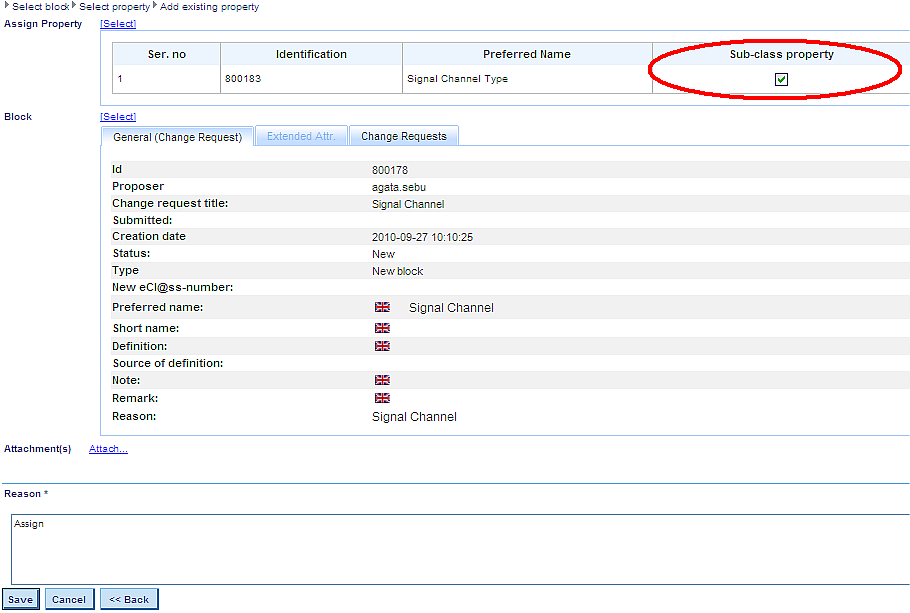Screen dimensions: 910x613
Task: Switch to General (Change Request) tab
Action: coord(177,137)
